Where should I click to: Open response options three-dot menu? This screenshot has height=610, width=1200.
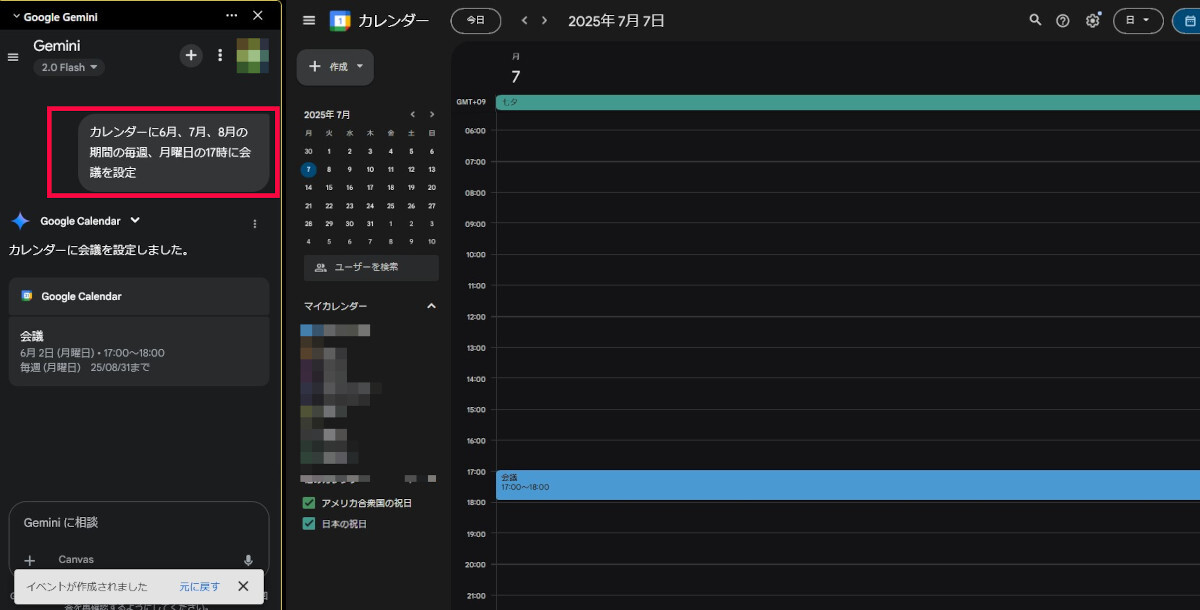point(254,223)
